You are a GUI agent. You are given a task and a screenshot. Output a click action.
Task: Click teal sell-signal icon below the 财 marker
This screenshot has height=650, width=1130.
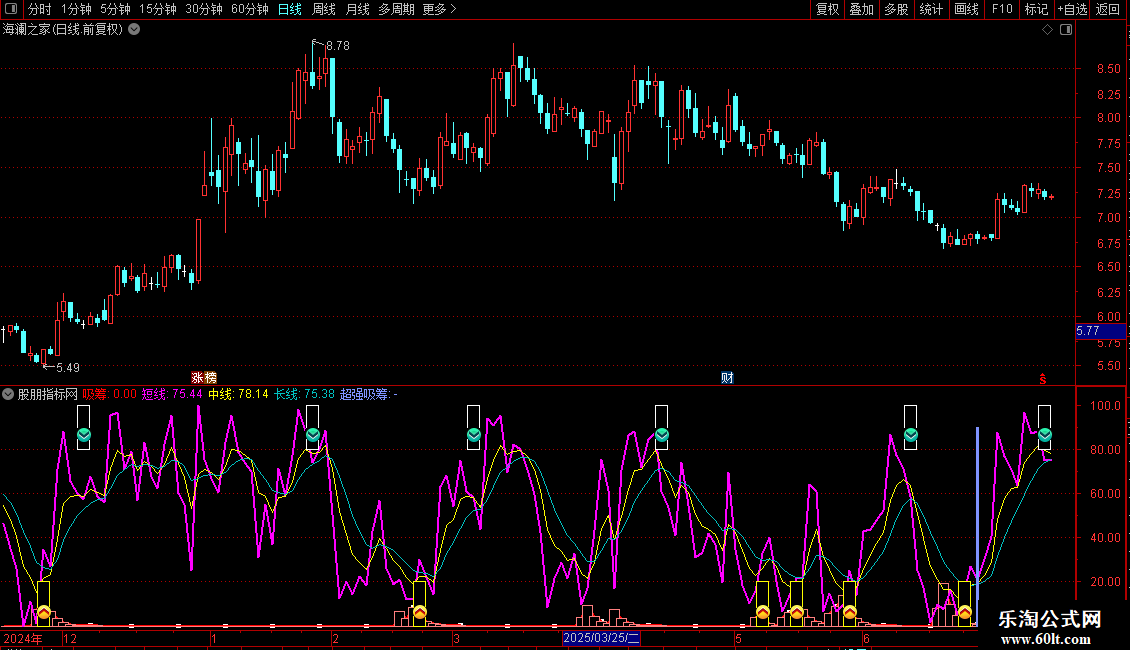662,435
